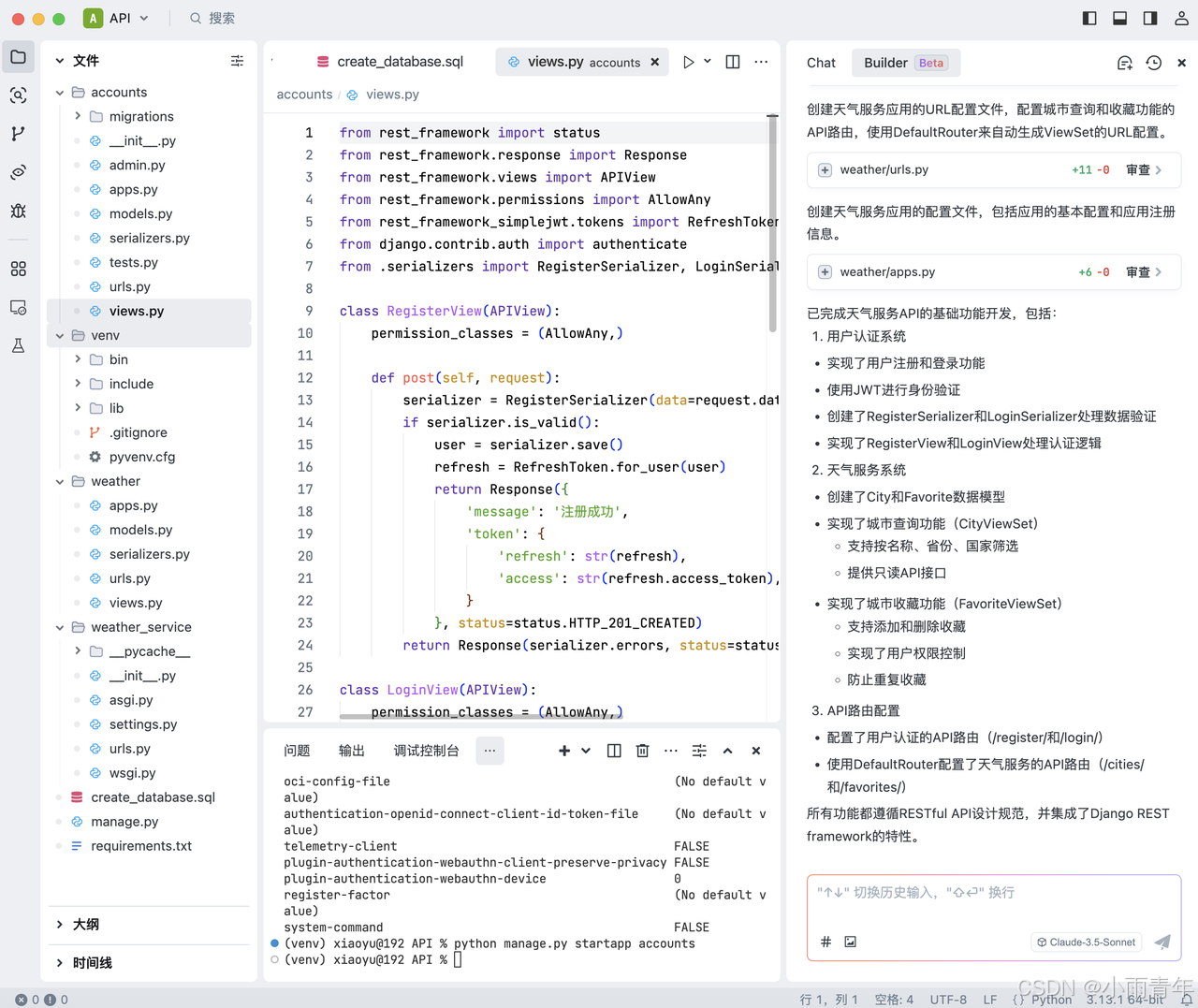The height and width of the screenshot is (1008, 1198).
Task: Run the Python file with play icon
Action: [x=688, y=62]
